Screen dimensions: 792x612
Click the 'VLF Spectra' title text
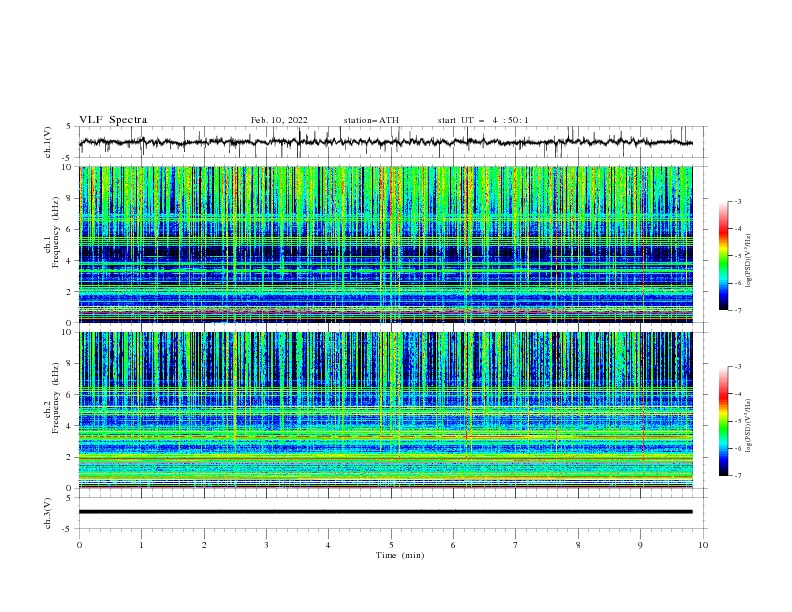pos(113,120)
